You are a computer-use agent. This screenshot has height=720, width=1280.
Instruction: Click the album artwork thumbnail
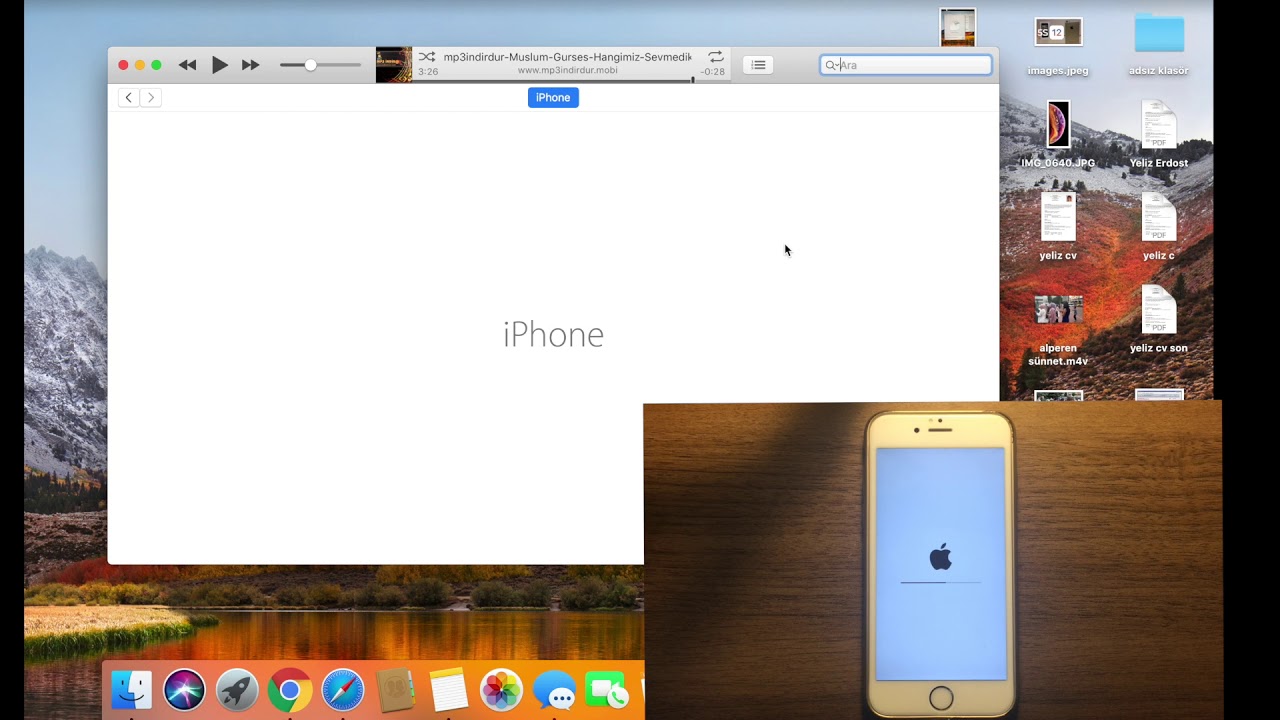[394, 65]
